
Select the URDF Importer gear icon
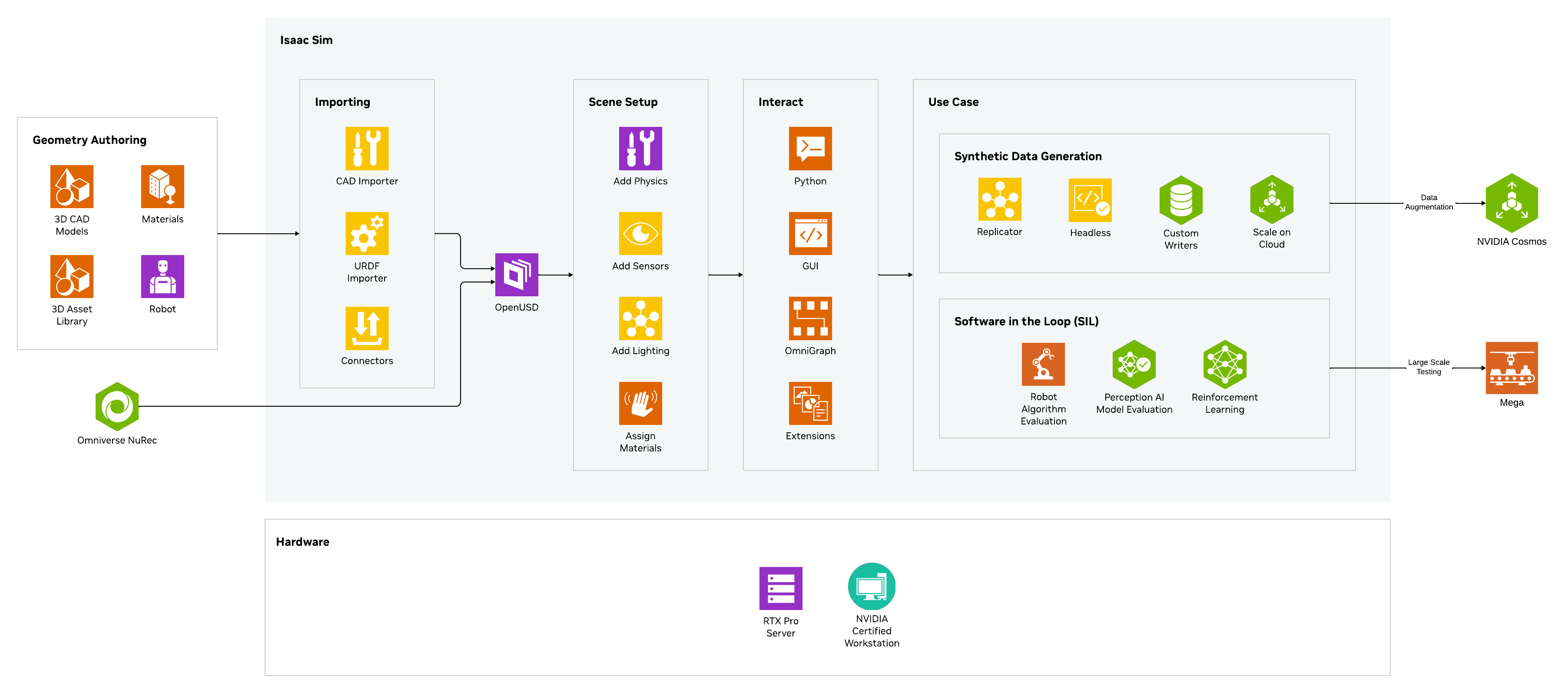[x=366, y=233]
